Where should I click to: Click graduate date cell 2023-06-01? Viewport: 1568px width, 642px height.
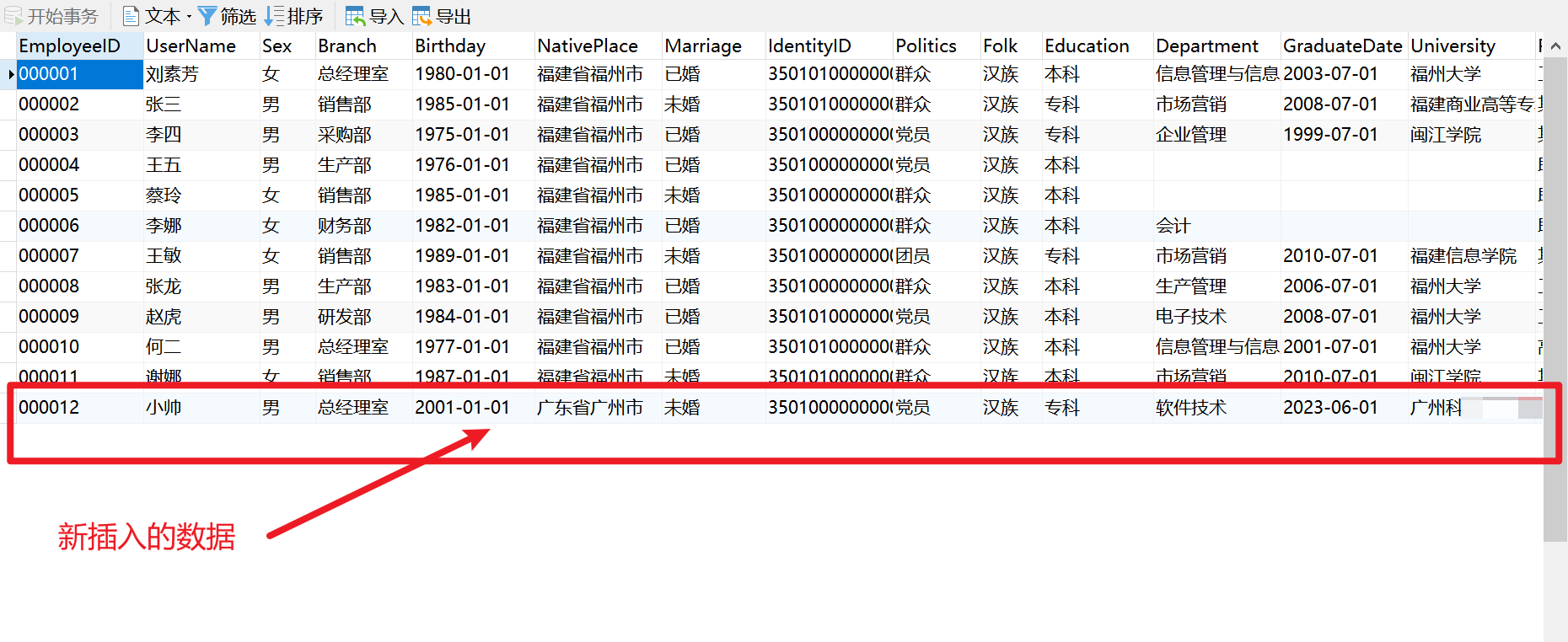(x=1344, y=408)
